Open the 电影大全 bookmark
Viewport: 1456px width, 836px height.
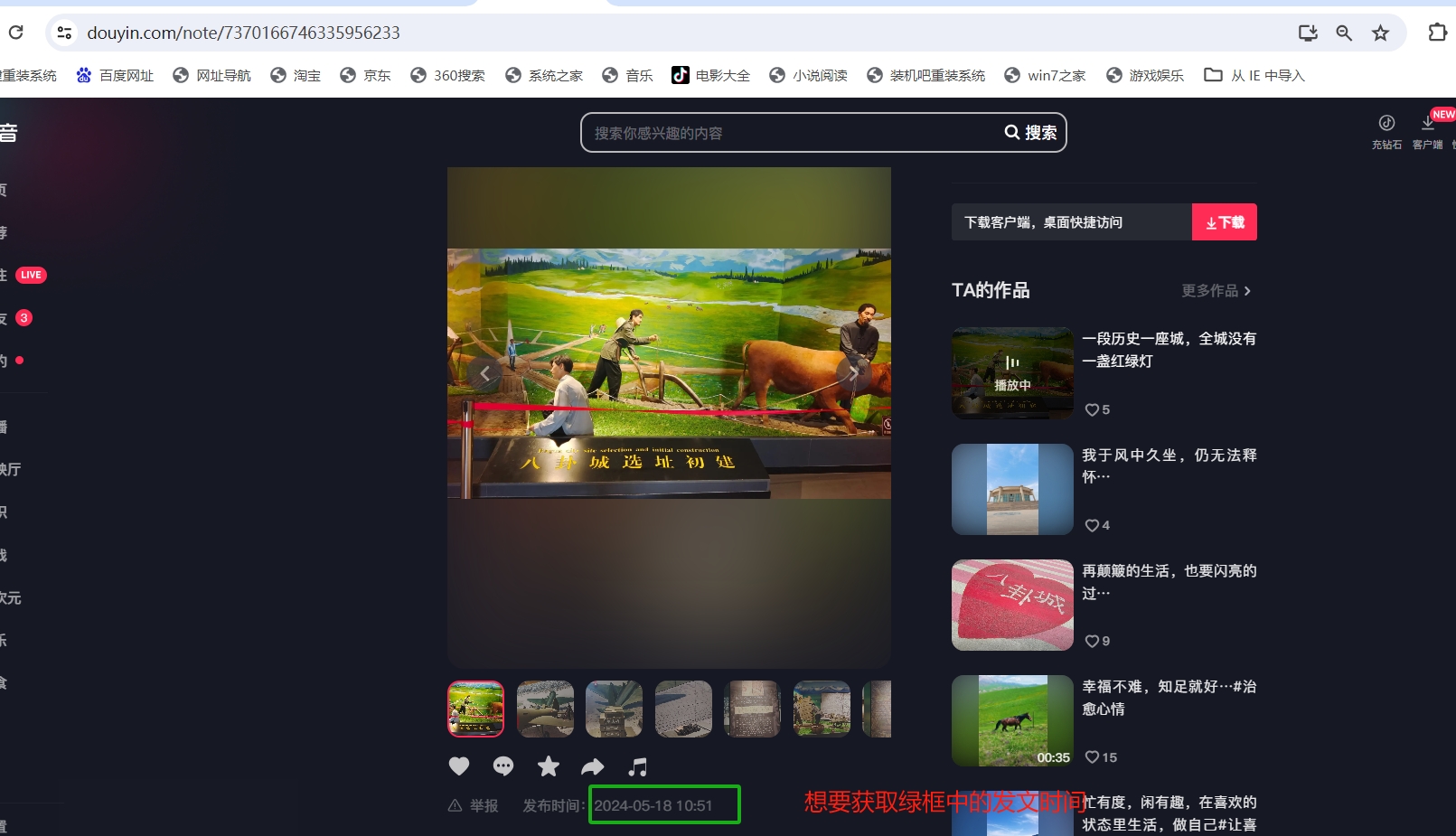pos(711,75)
